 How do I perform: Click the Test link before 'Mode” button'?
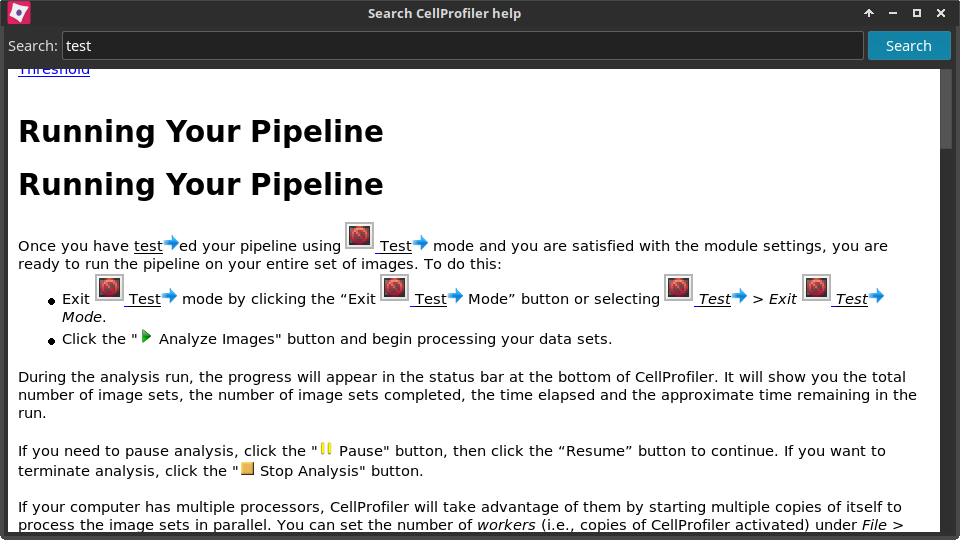pos(430,299)
